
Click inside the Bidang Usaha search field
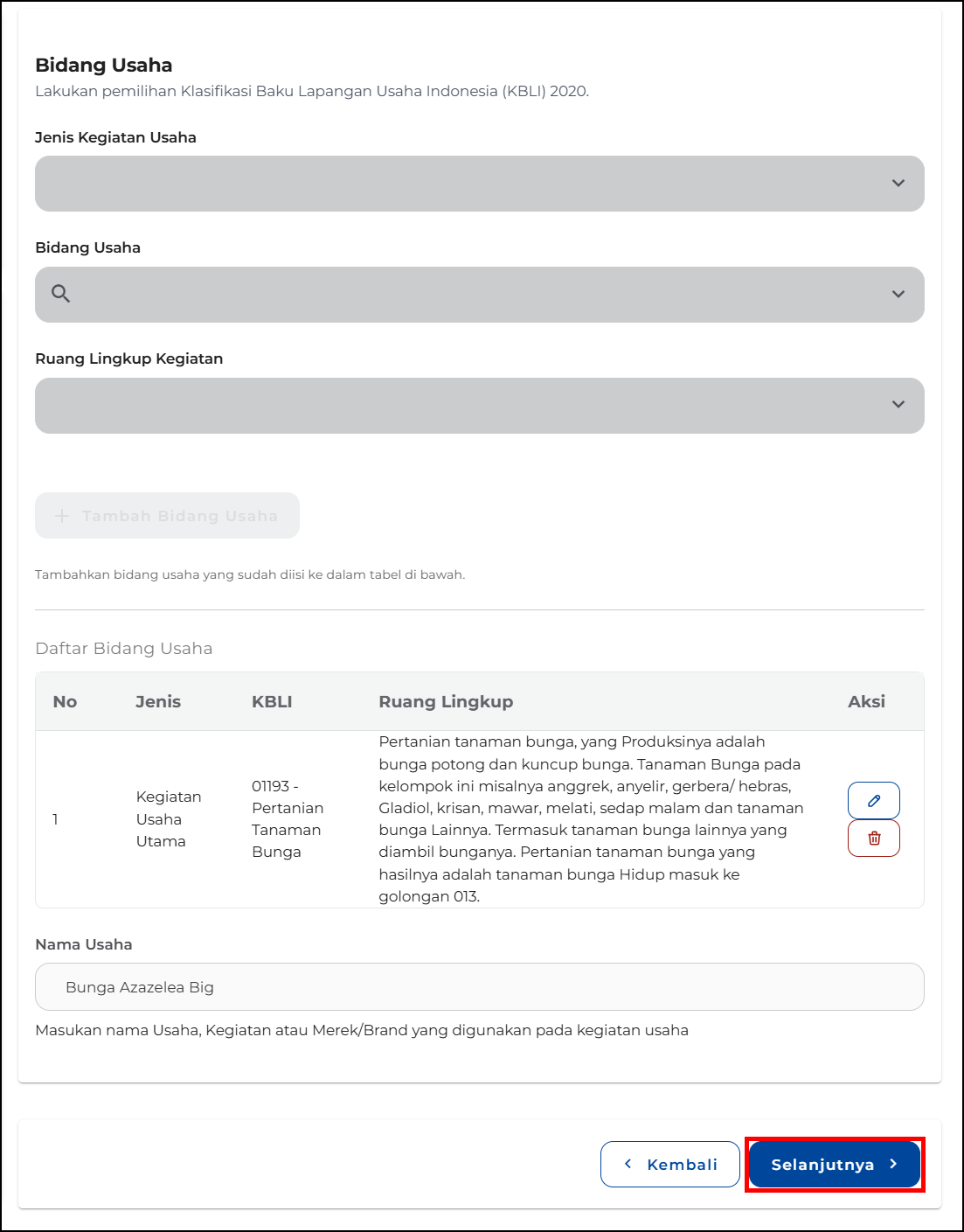472,295
